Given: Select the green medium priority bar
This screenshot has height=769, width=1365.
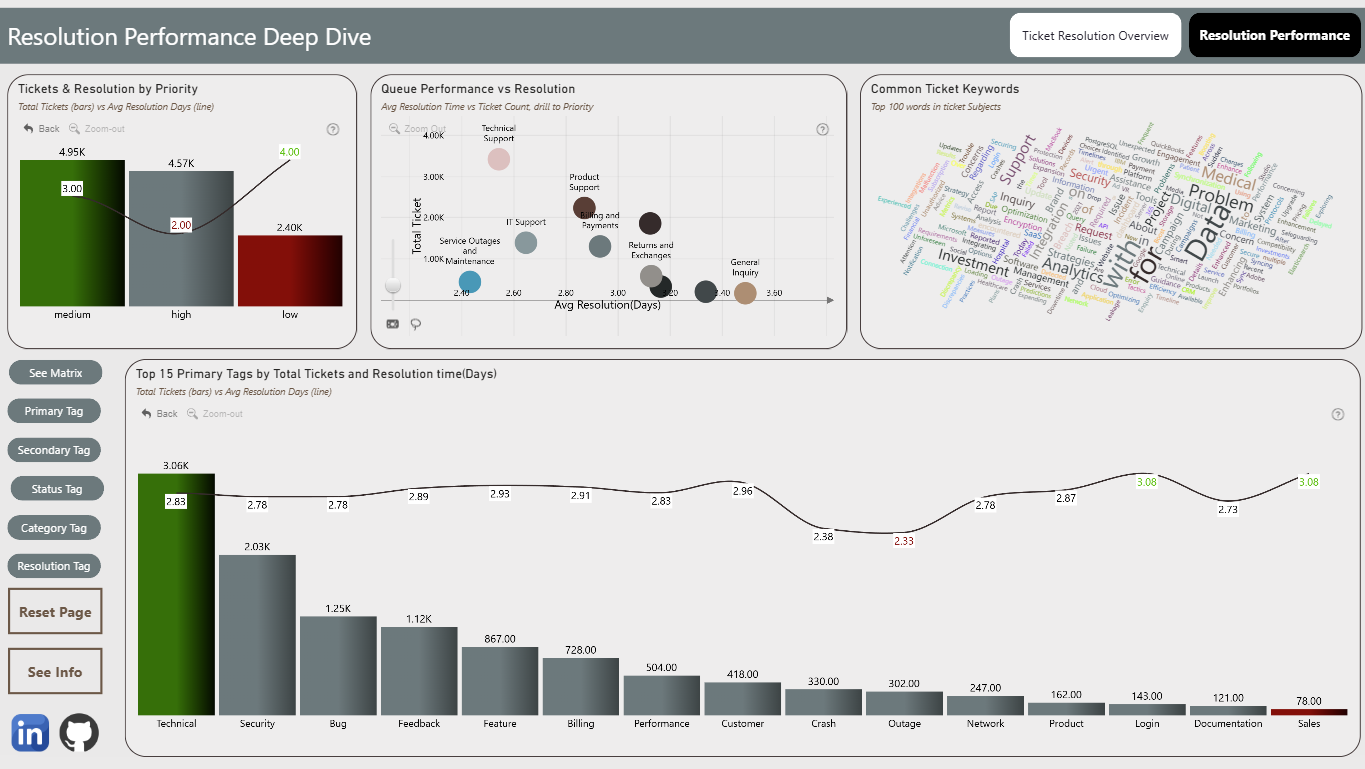Looking at the screenshot, I should point(72,233).
